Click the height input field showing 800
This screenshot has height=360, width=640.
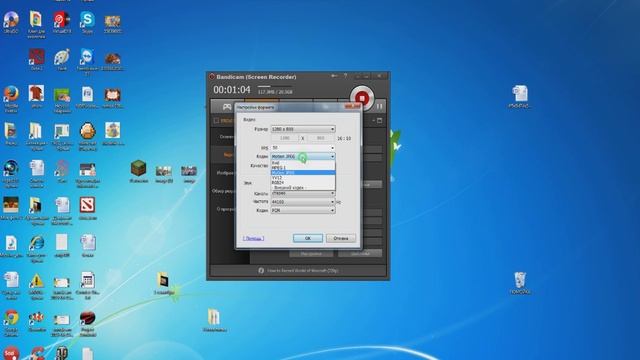pos(320,138)
